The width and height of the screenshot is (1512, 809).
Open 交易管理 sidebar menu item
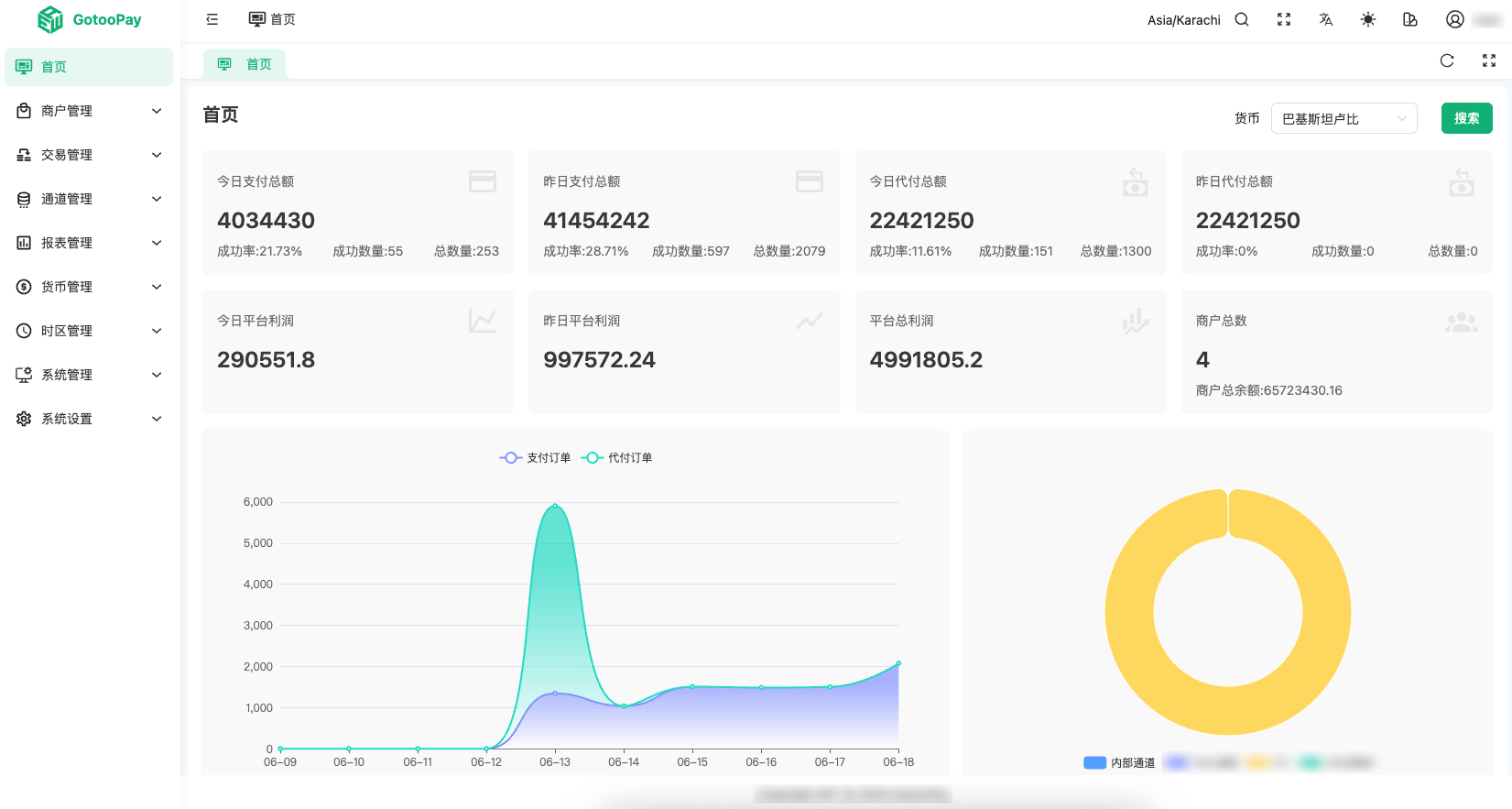pyautogui.click(x=89, y=155)
